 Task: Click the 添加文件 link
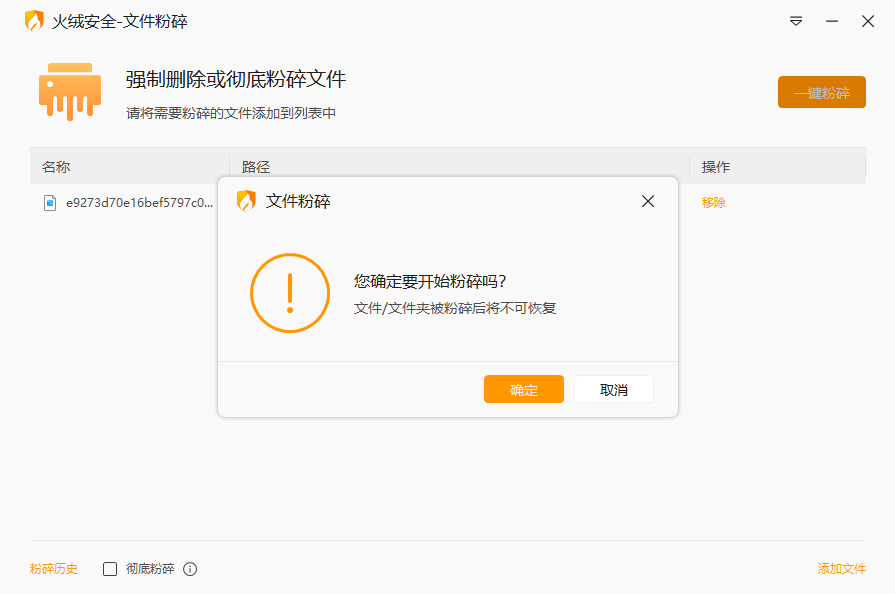coord(842,569)
